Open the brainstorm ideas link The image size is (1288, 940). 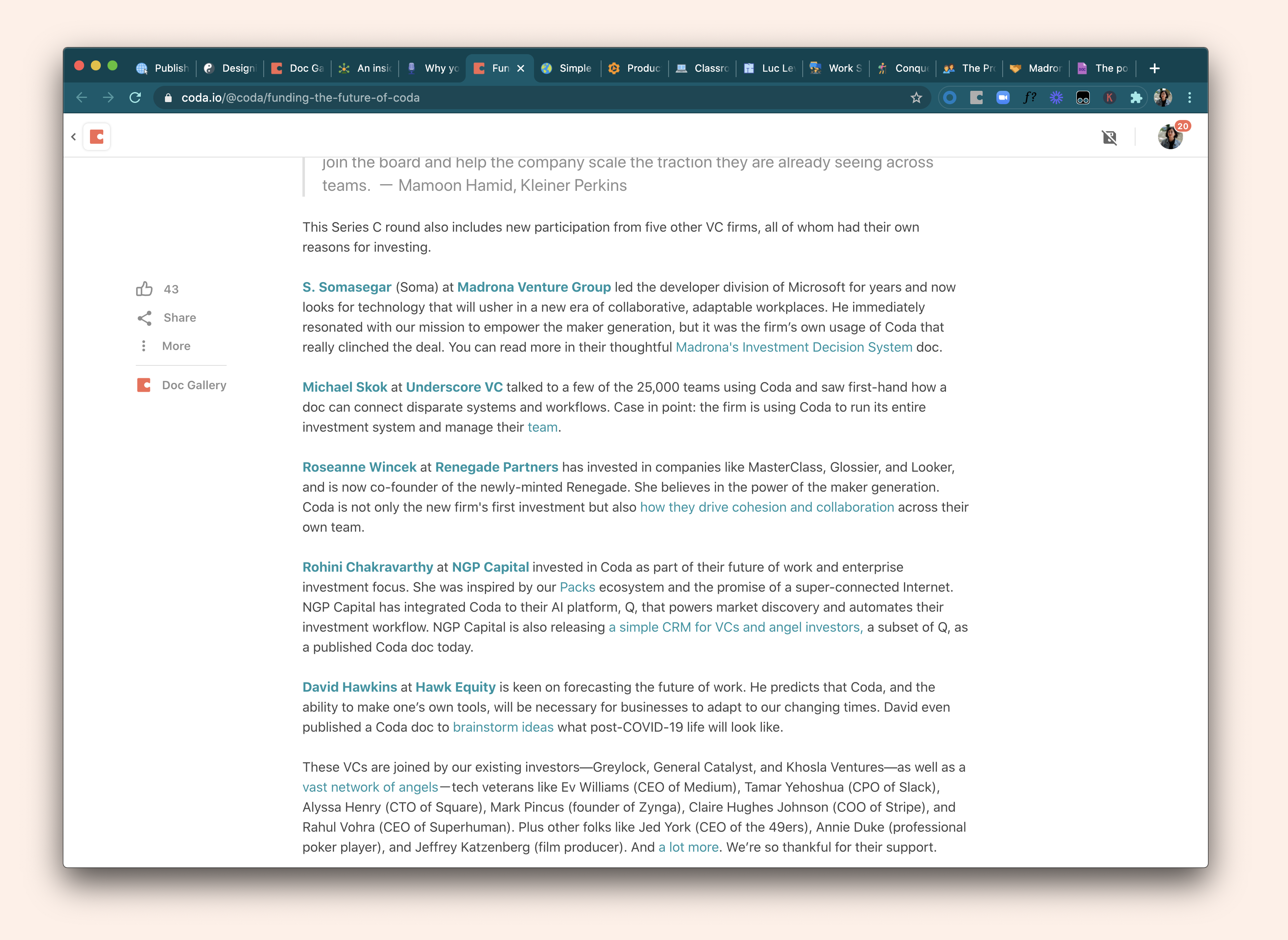point(503,727)
